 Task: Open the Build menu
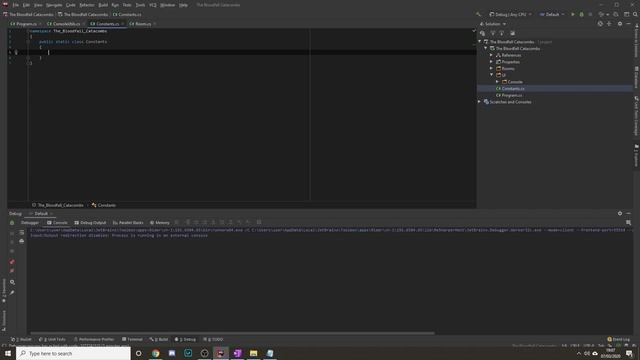(103, 5)
